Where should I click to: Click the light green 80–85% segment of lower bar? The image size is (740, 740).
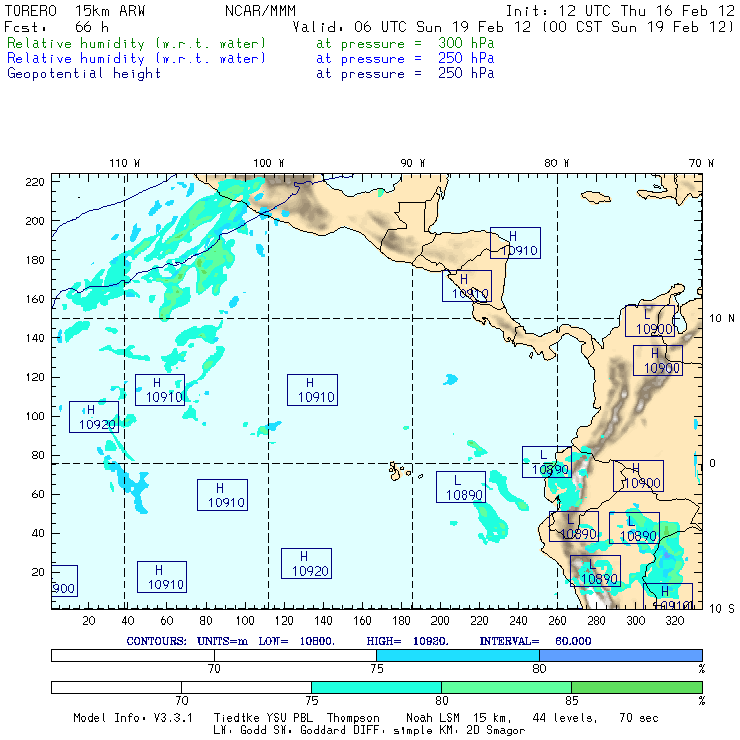point(506,687)
